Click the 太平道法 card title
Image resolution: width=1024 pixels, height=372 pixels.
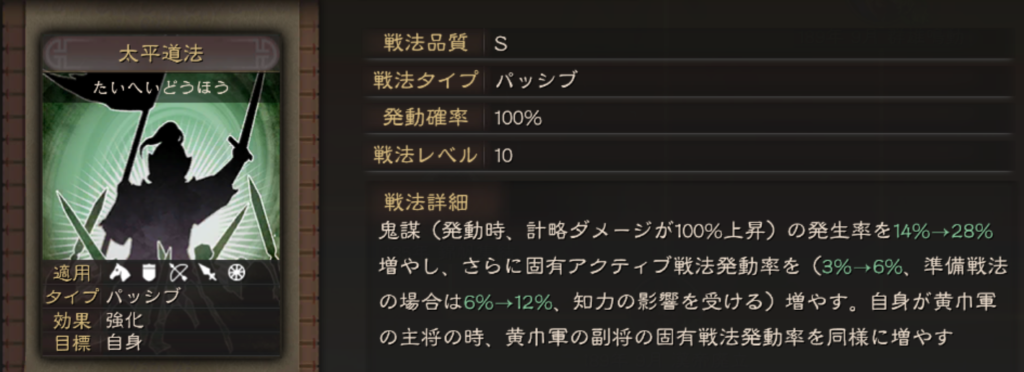tap(161, 54)
